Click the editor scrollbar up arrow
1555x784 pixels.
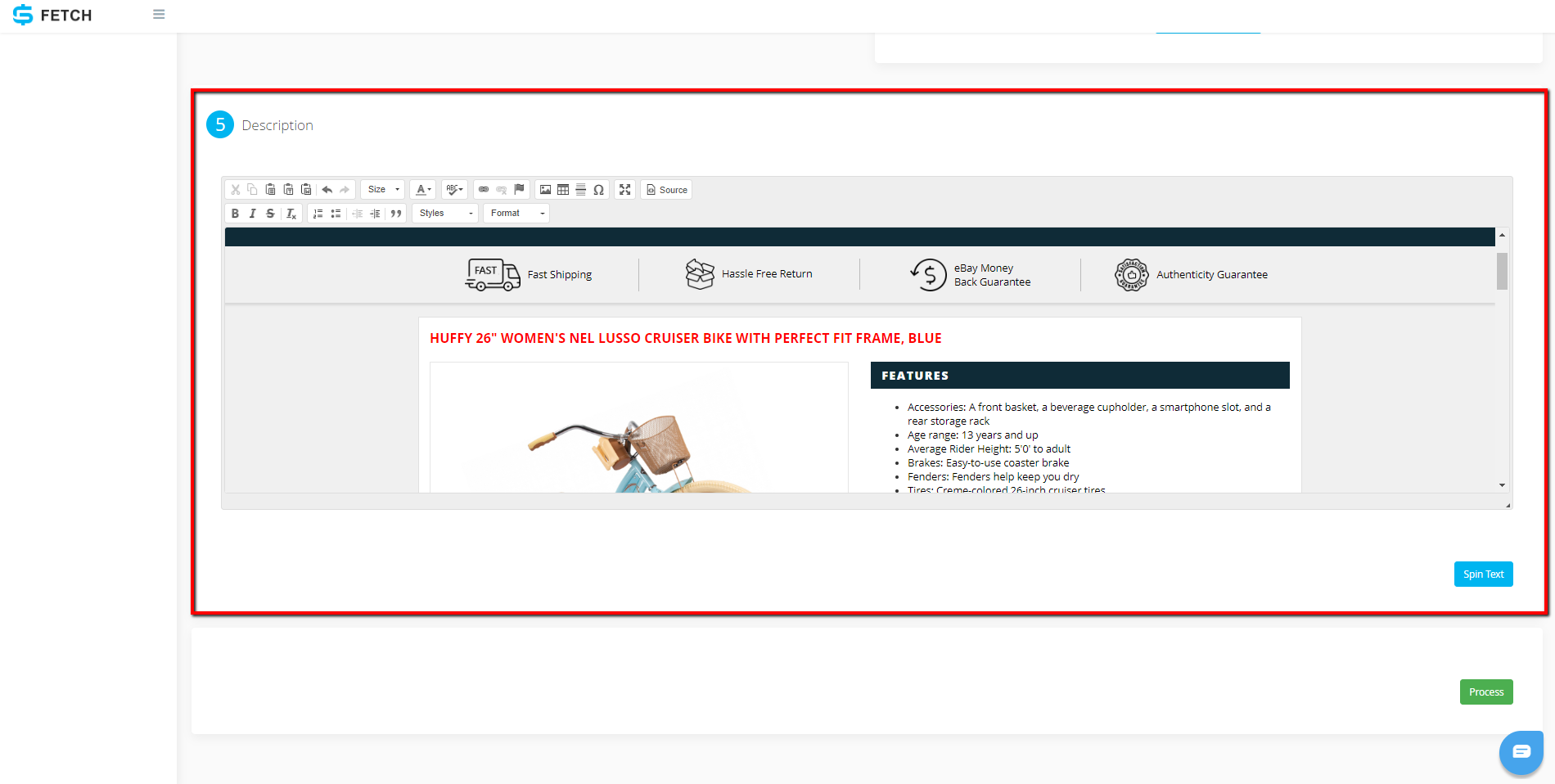tap(1502, 235)
